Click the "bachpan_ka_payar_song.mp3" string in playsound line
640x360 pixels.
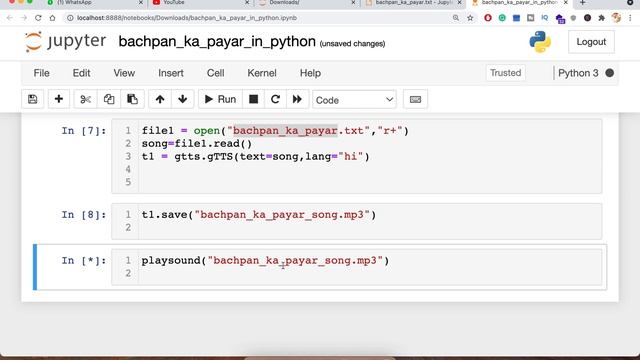point(295,260)
